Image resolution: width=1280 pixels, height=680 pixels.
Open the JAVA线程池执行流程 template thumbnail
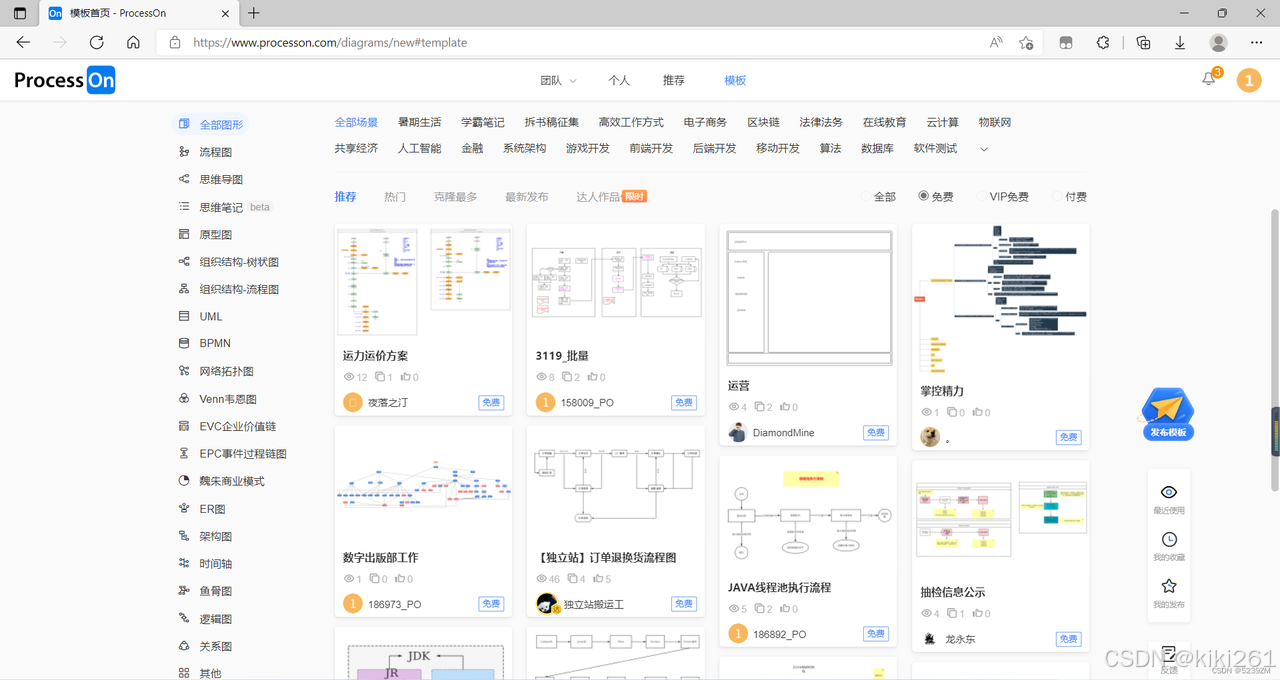point(808,512)
